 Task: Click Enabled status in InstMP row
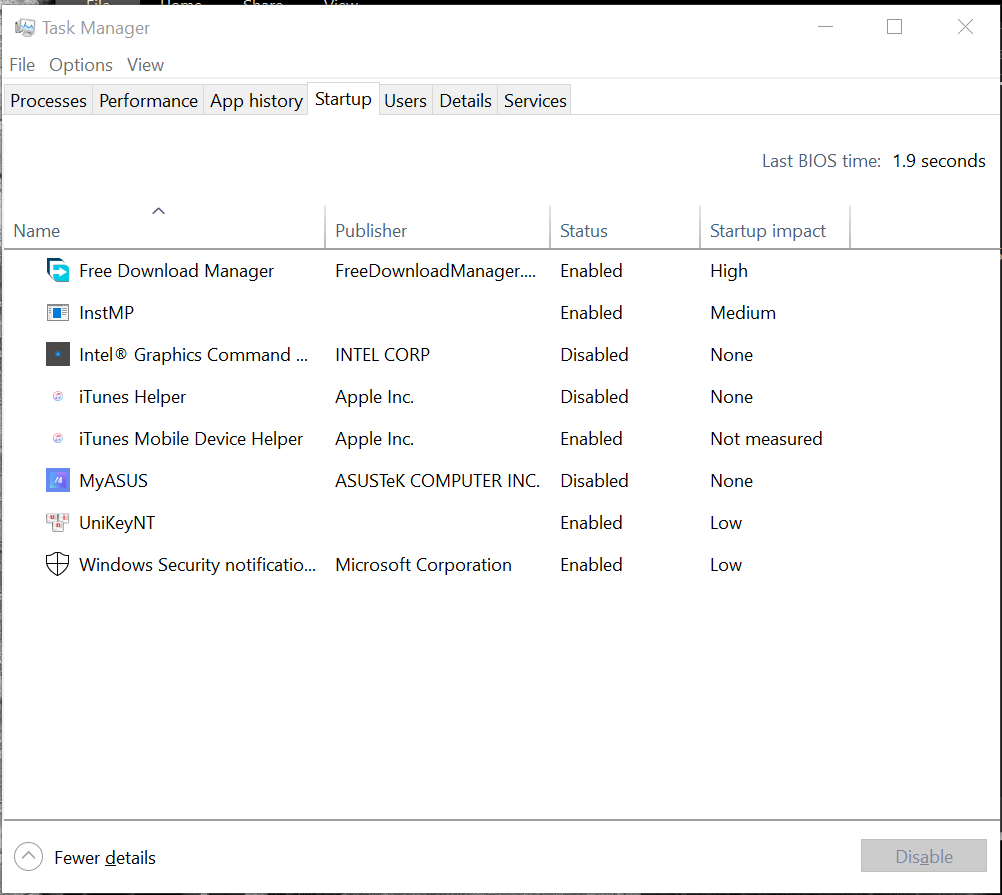coord(591,313)
